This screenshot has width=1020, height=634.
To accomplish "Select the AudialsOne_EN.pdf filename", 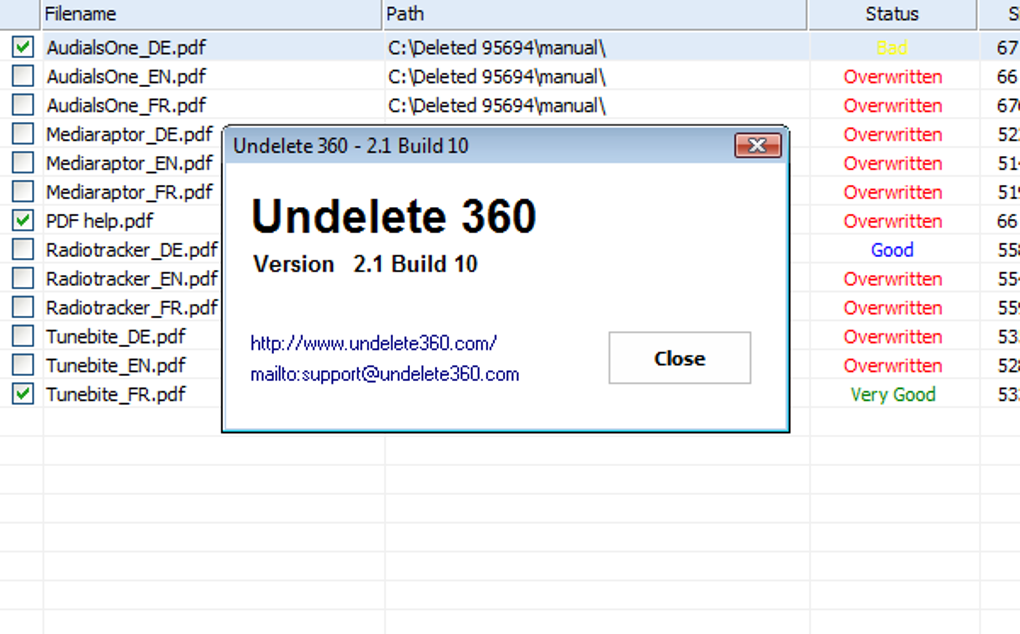I will pos(126,77).
